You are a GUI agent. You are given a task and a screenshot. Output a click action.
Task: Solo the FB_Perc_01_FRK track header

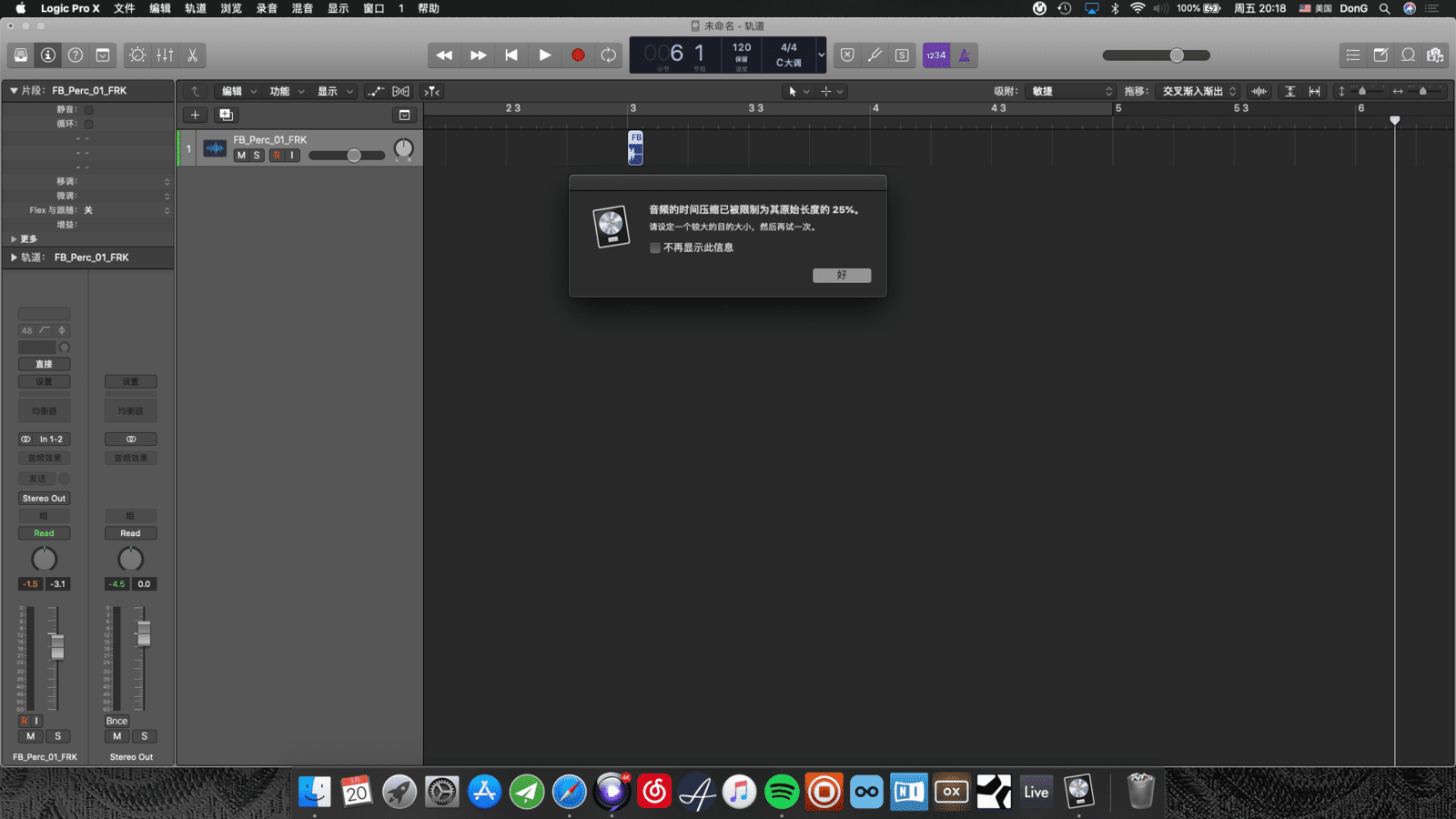(257, 156)
